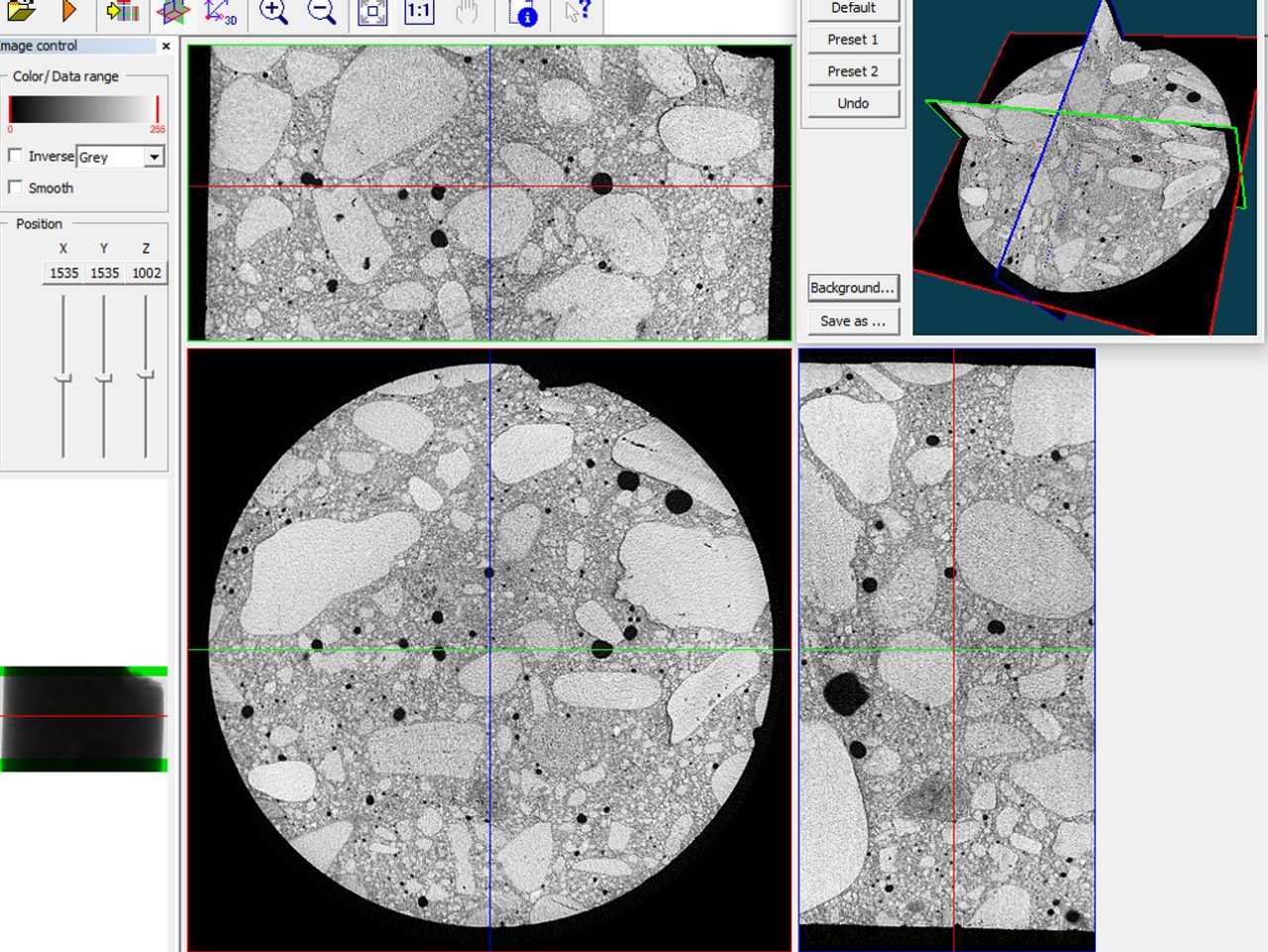The height and width of the screenshot is (952, 1268).
Task: Toggle the orthogonal slice planes icon
Action: 173,12
